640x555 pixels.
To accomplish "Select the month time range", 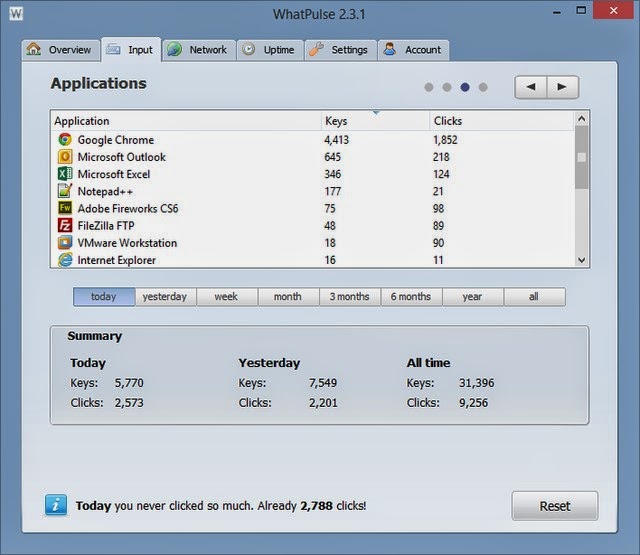I will point(288,297).
